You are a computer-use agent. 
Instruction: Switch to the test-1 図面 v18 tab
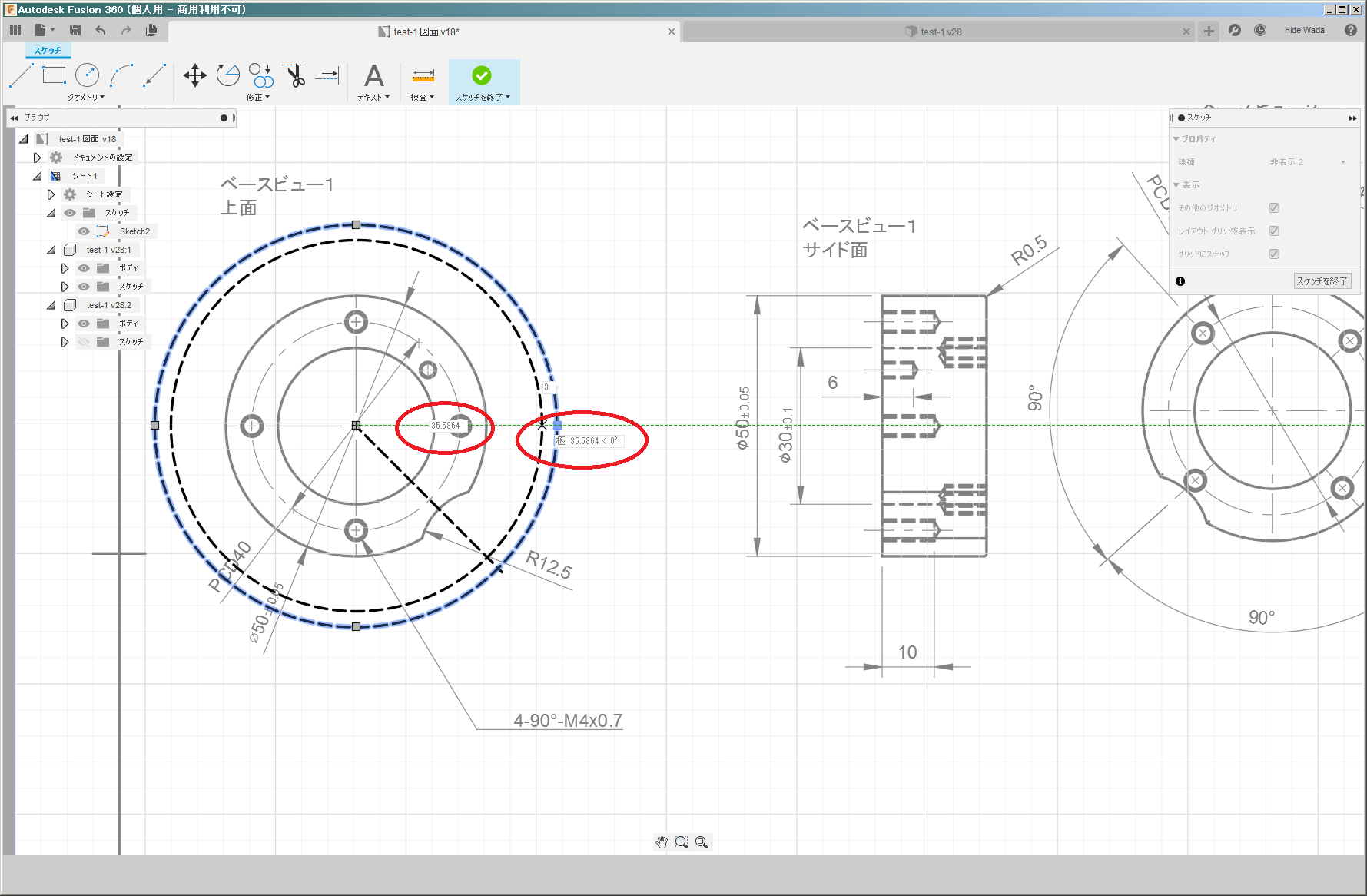click(x=423, y=32)
